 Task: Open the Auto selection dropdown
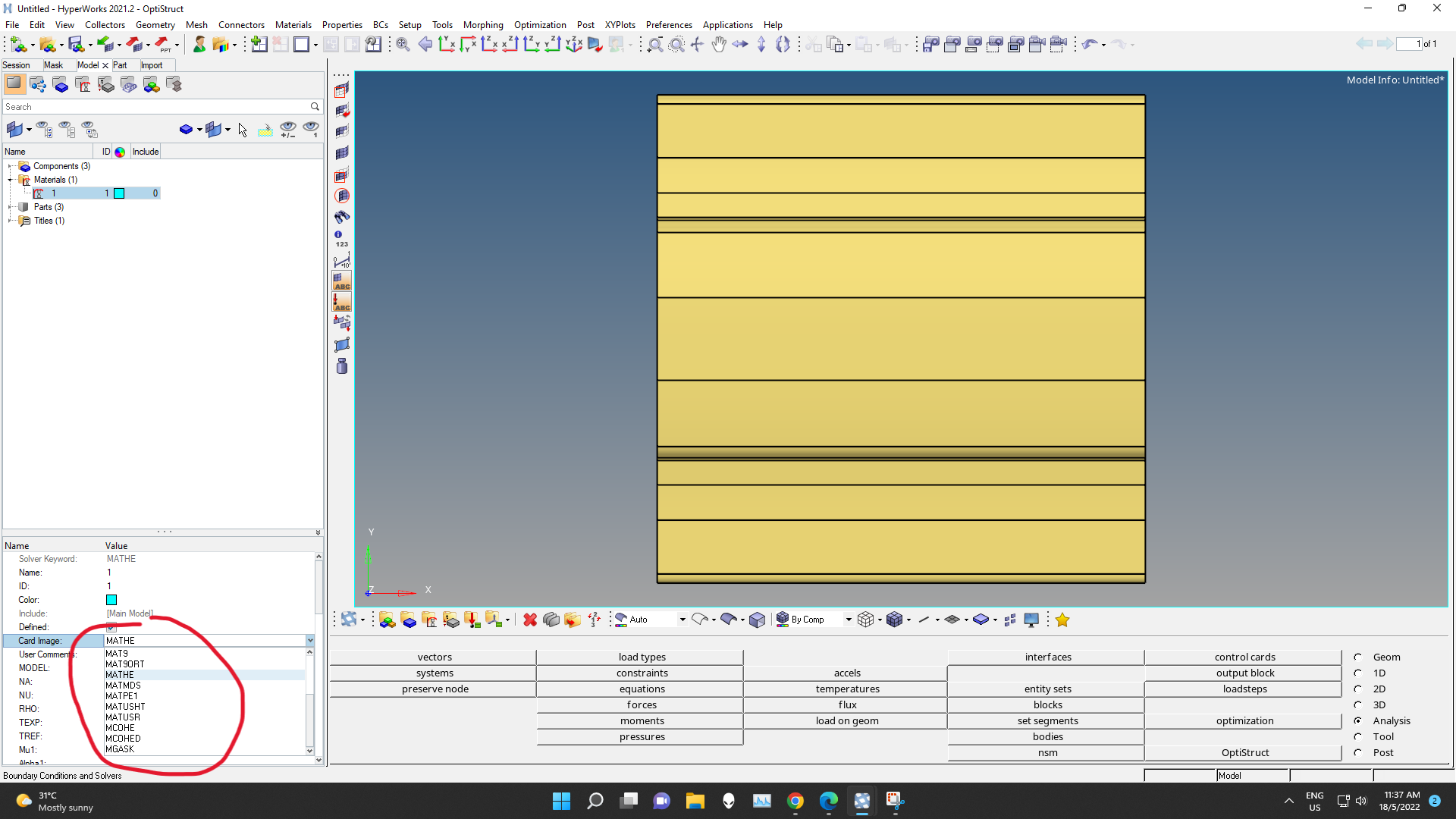click(x=682, y=620)
